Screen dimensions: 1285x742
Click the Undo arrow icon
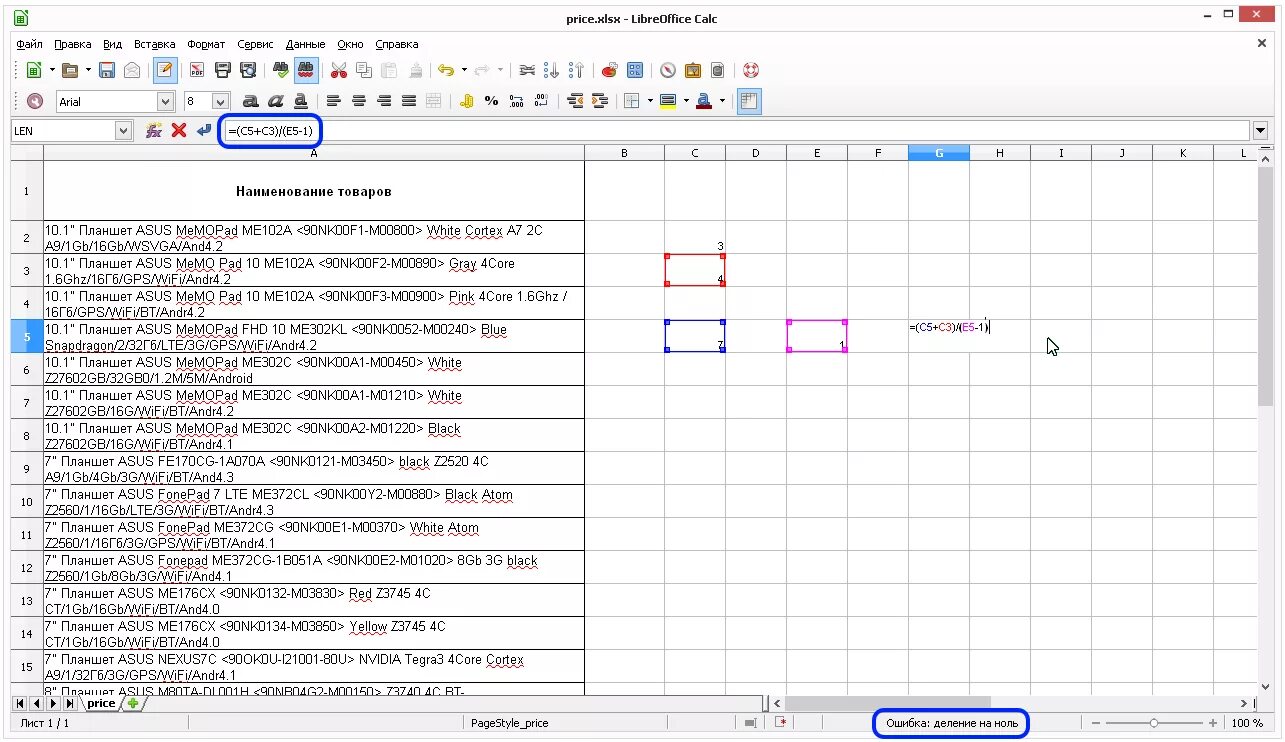tap(445, 70)
